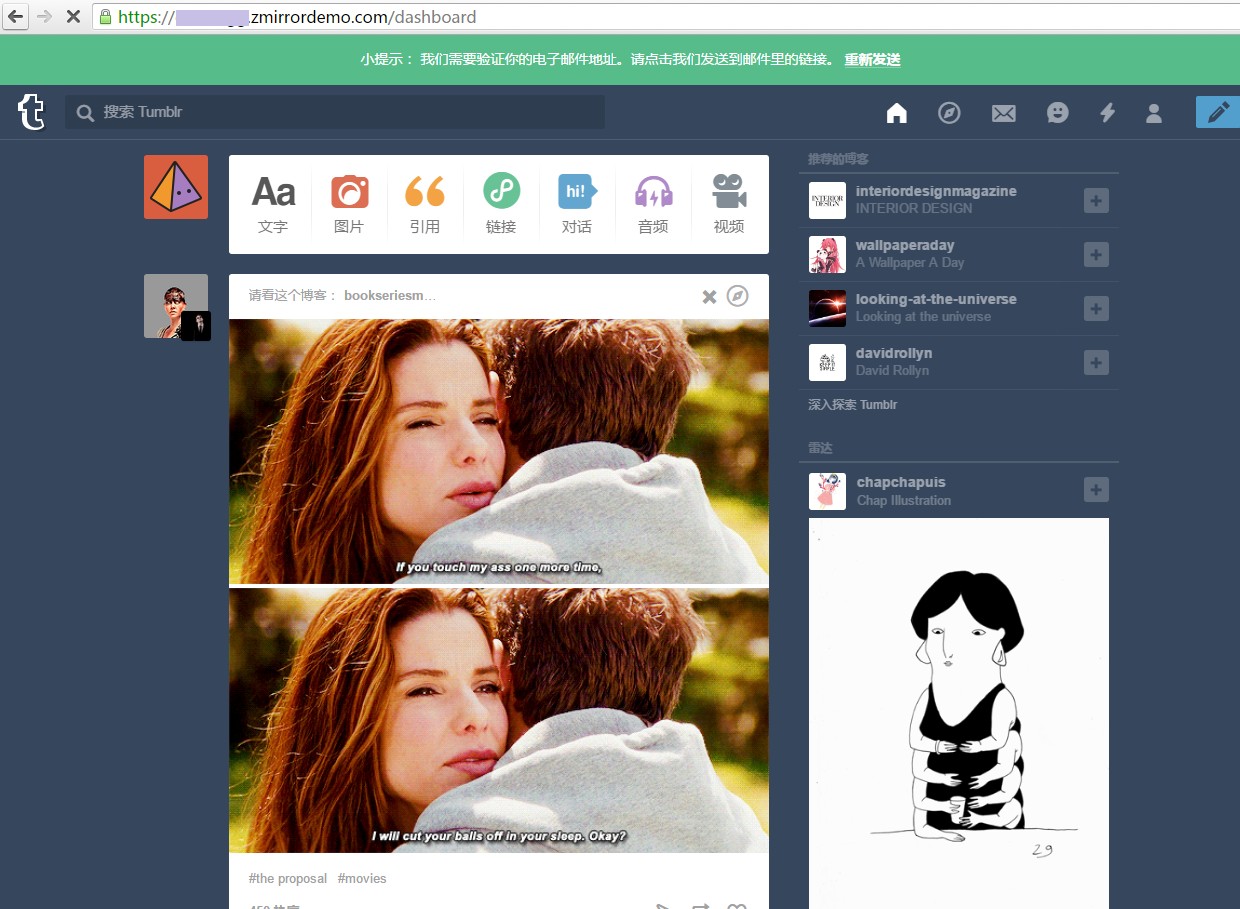Viewport: 1240px width, 909px height.
Task: Open the chapchapuis illustration in radar
Action: tap(959, 713)
